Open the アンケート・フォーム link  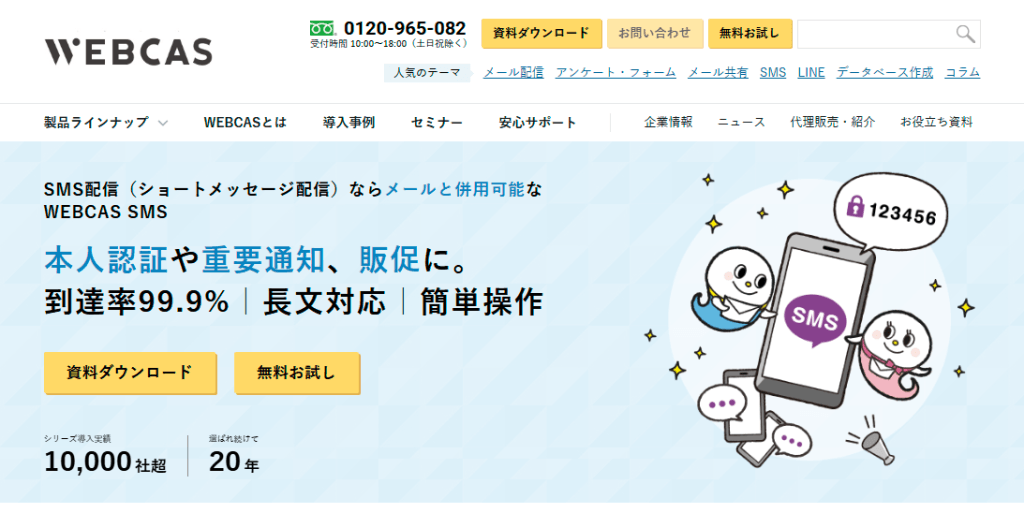coord(616,73)
